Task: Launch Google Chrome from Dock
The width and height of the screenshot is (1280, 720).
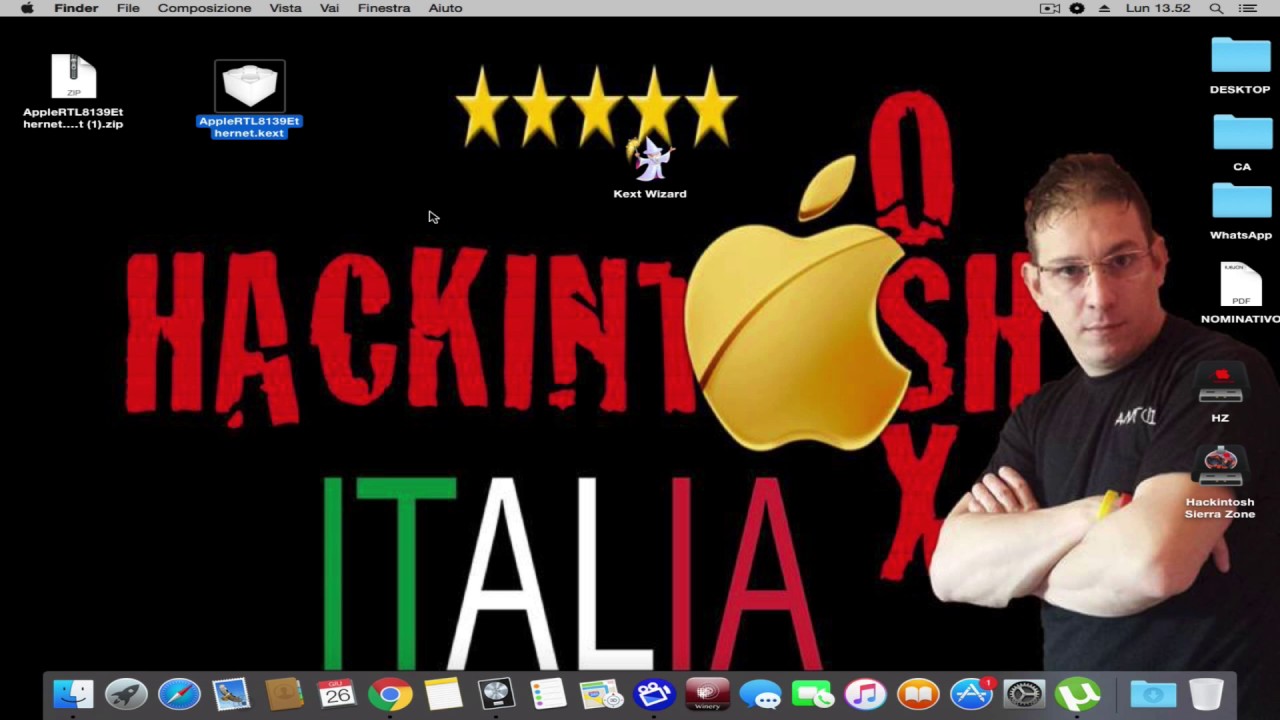Action: point(390,694)
